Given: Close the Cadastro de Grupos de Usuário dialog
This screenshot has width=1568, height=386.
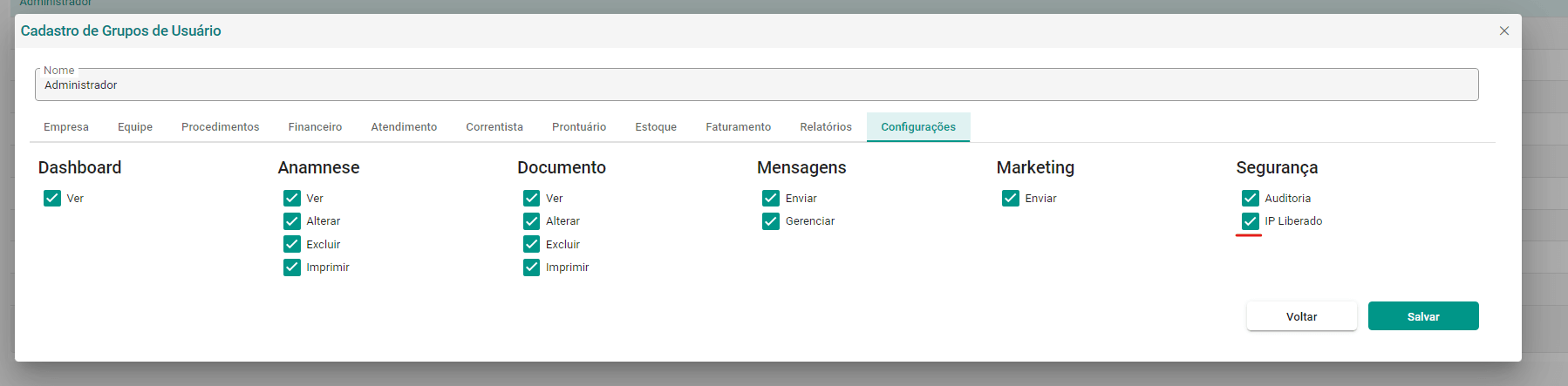Looking at the screenshot, I should (1504, 30).
